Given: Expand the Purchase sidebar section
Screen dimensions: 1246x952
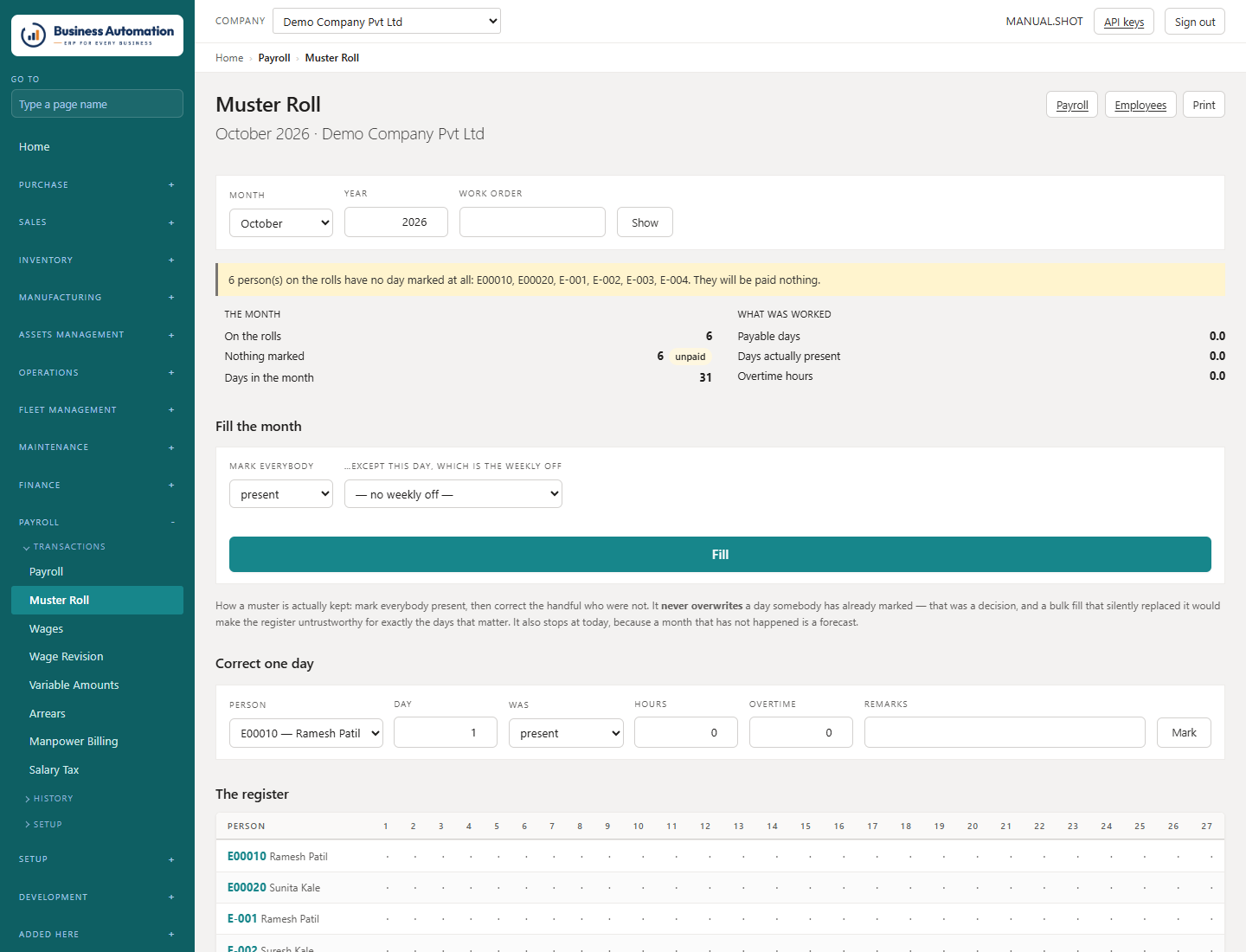Looking at the screenshot, I should 97,185.
